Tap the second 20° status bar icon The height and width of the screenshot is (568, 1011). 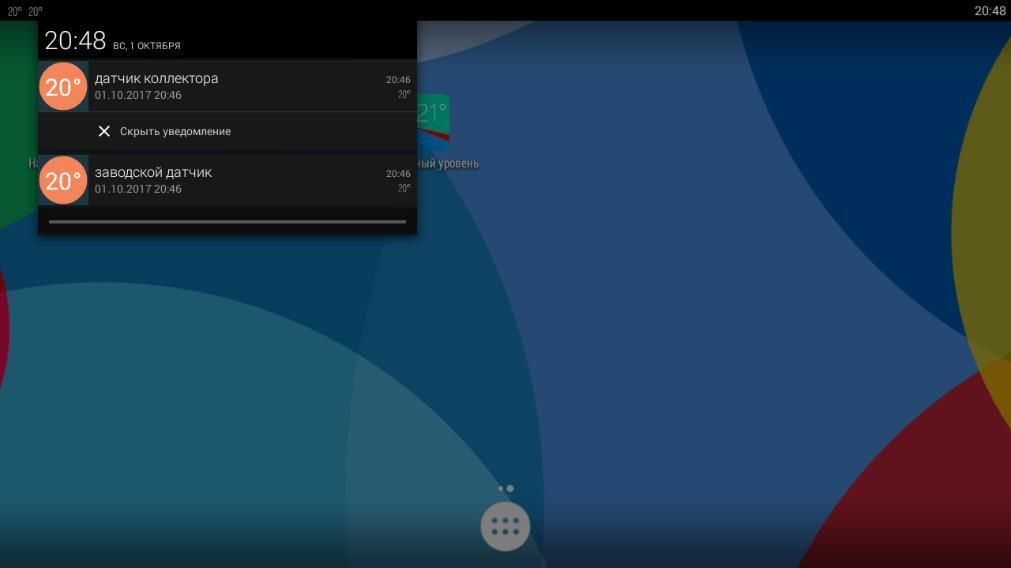pos(35,11)
